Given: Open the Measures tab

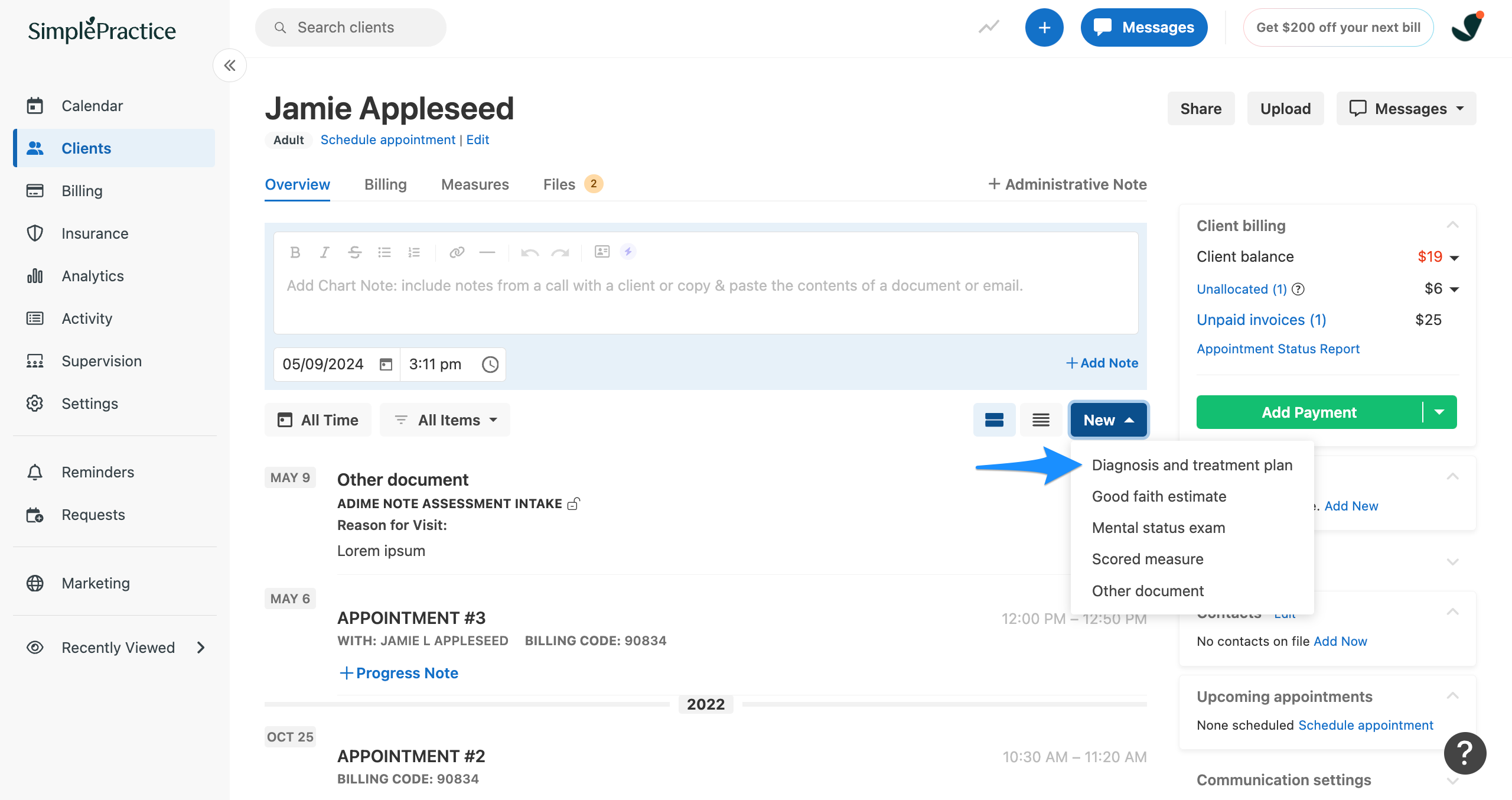Looking at the screenshot, I should pos(475,184).
